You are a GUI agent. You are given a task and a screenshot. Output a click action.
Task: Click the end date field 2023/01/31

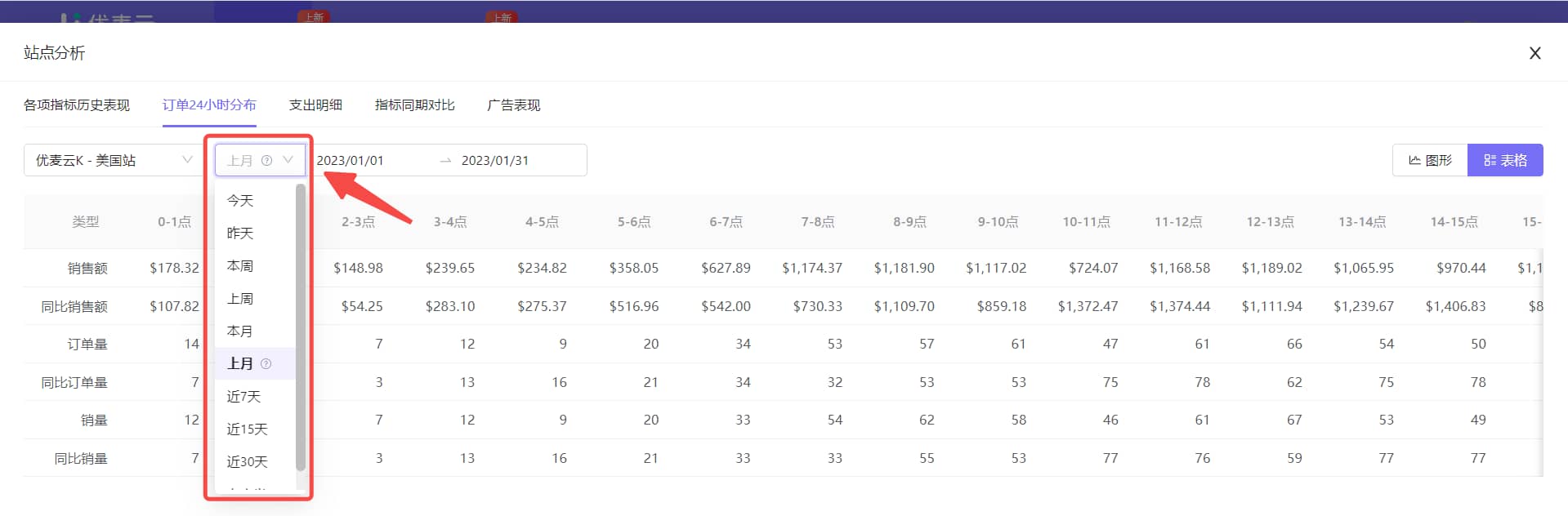[495, 160]
